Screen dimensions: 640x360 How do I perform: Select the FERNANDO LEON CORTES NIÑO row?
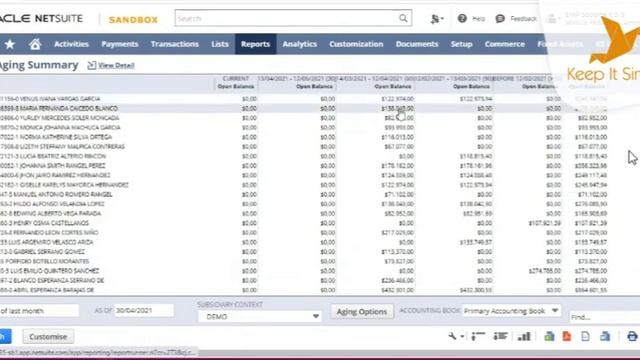point(304,233)
